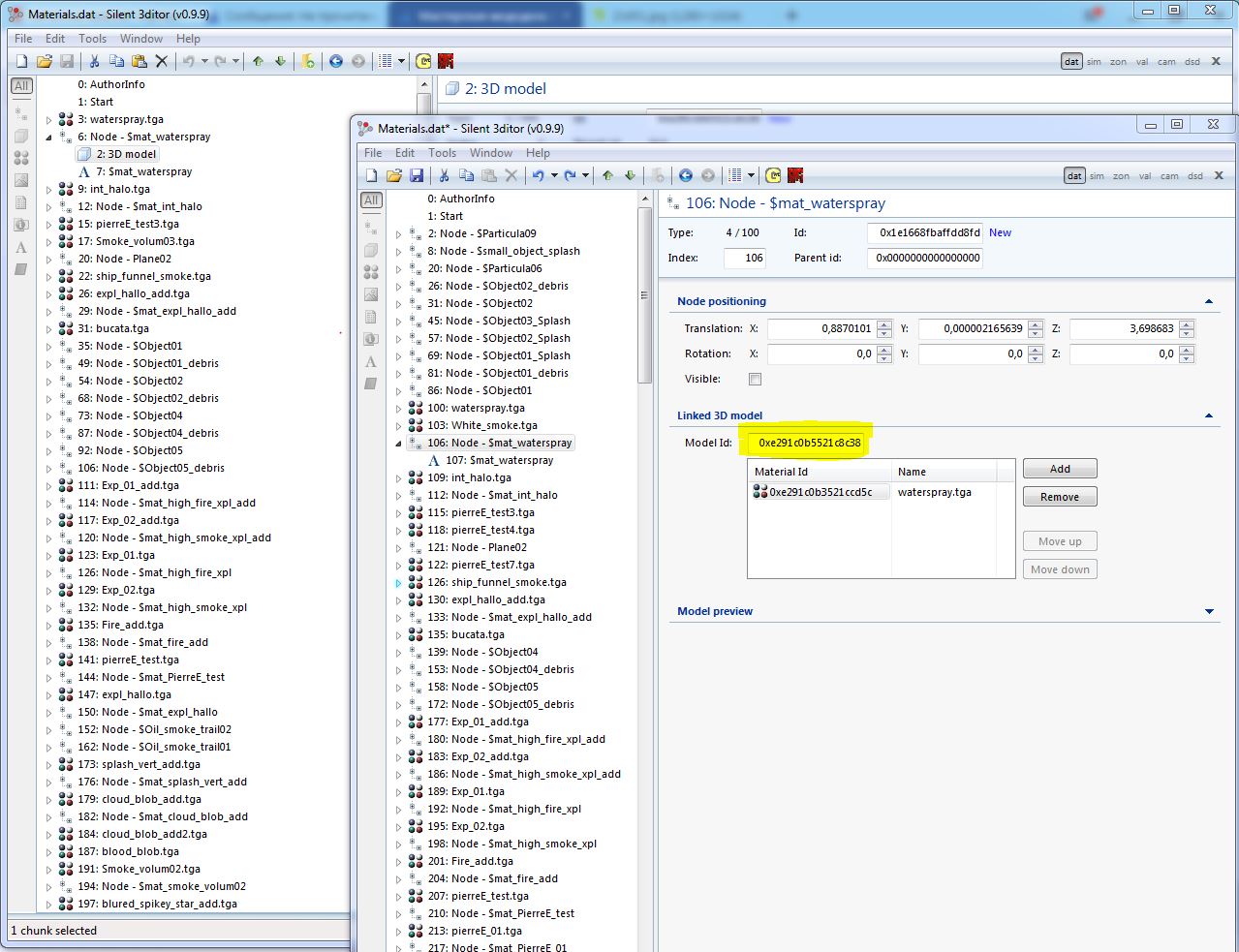Collapse Node positioning section
This screenshot has height=952, width=1239.
pyautogui.click(x=1209, y=302)
